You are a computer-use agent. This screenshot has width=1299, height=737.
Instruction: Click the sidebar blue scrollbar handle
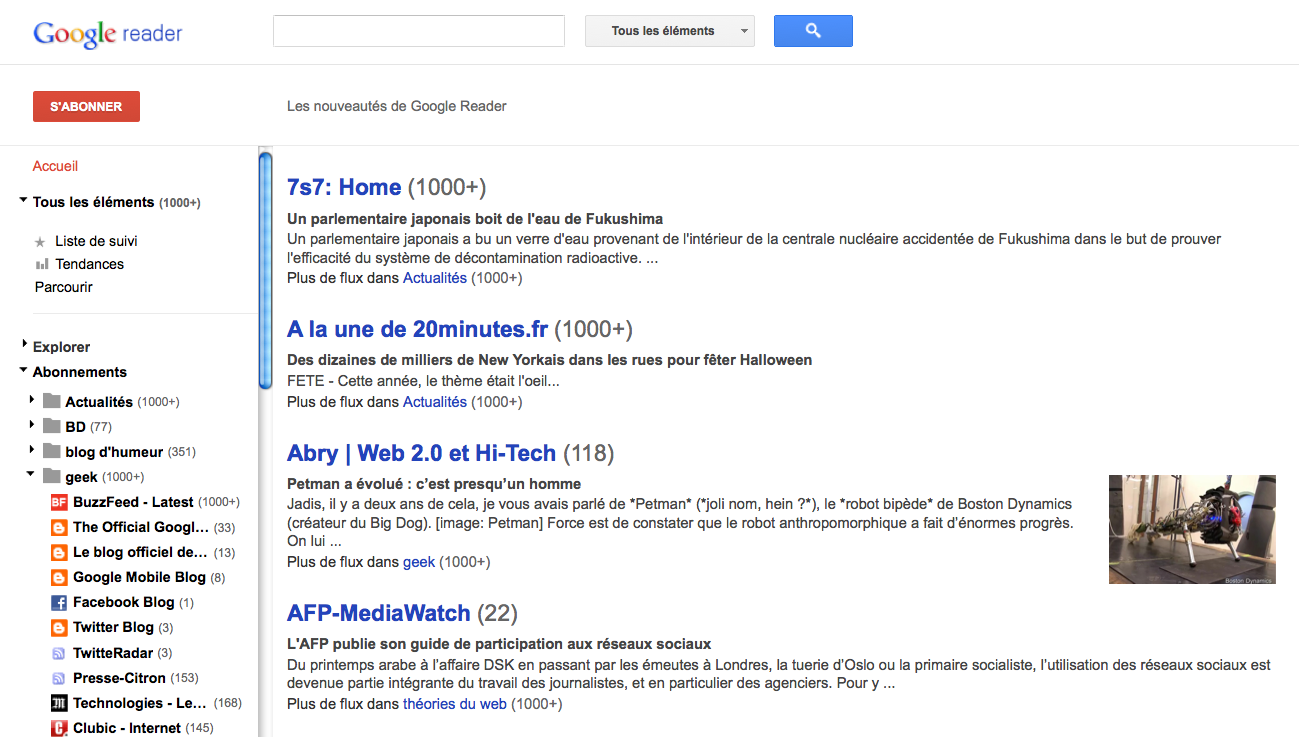(x=265, y=270)
